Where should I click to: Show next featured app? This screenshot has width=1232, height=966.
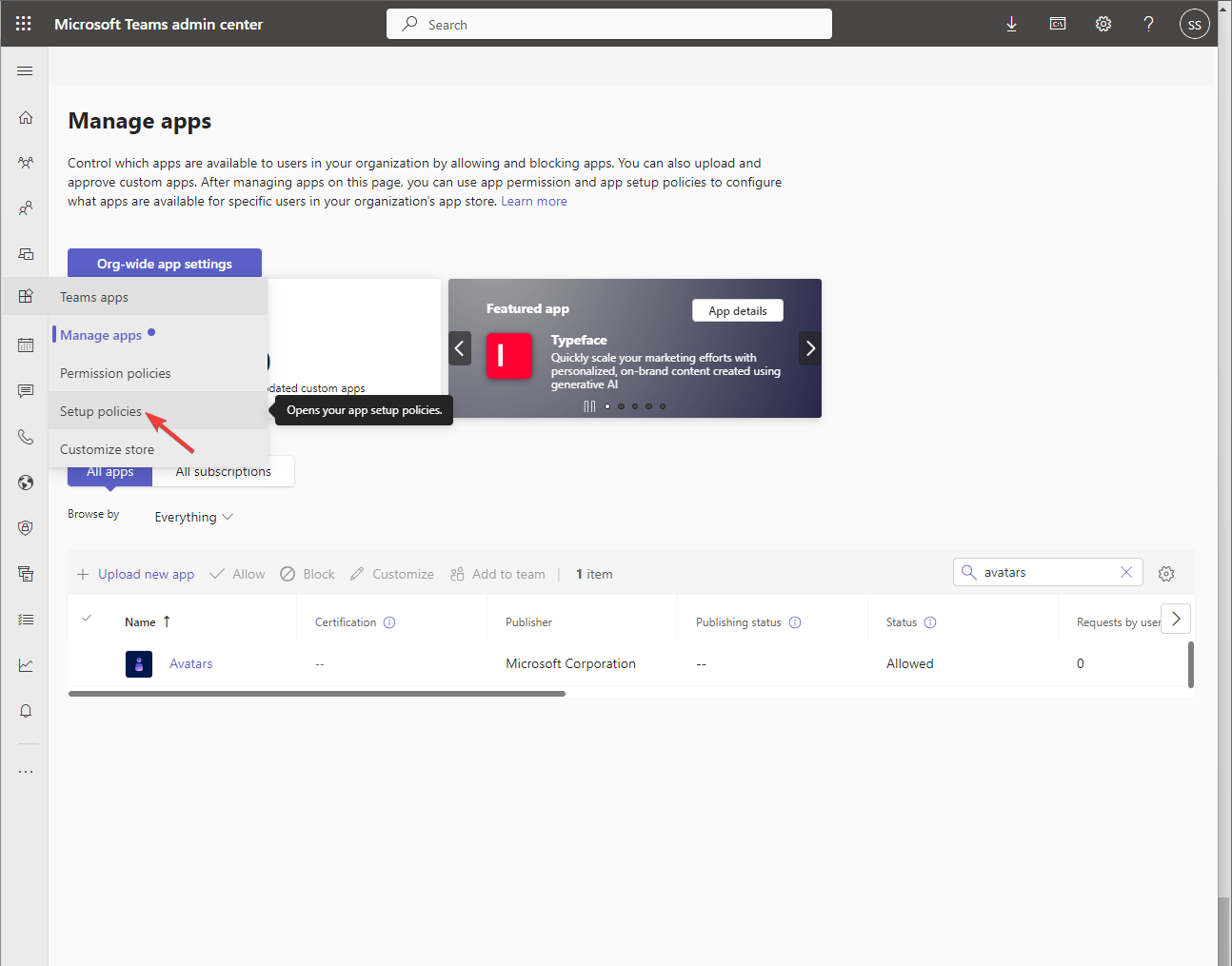810,348
